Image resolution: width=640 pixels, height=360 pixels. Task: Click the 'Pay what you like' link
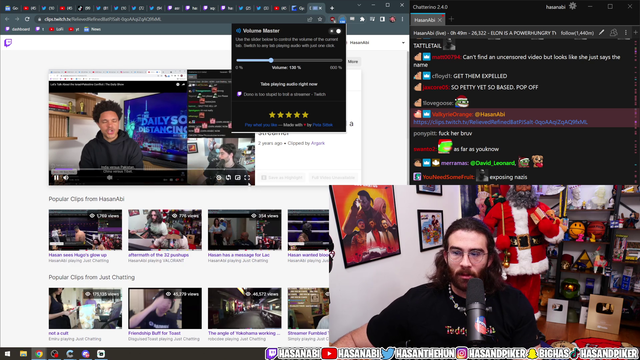261,125
